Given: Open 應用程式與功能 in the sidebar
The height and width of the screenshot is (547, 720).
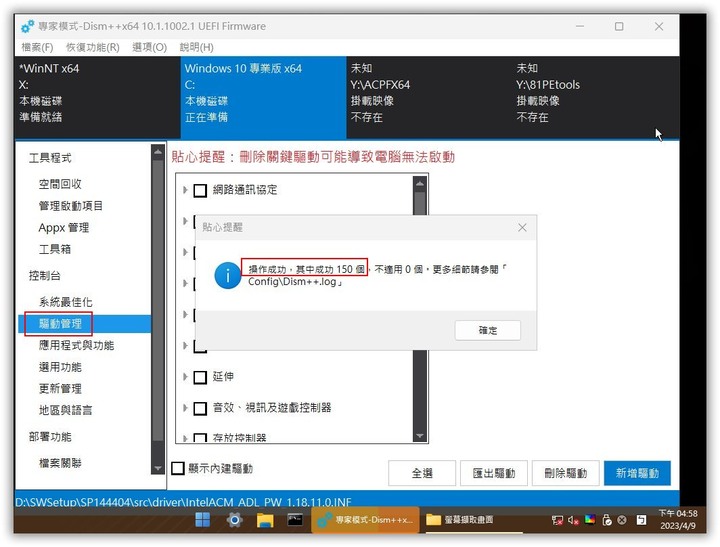Looking at the screenshot, I should click(x=76, y=345).
